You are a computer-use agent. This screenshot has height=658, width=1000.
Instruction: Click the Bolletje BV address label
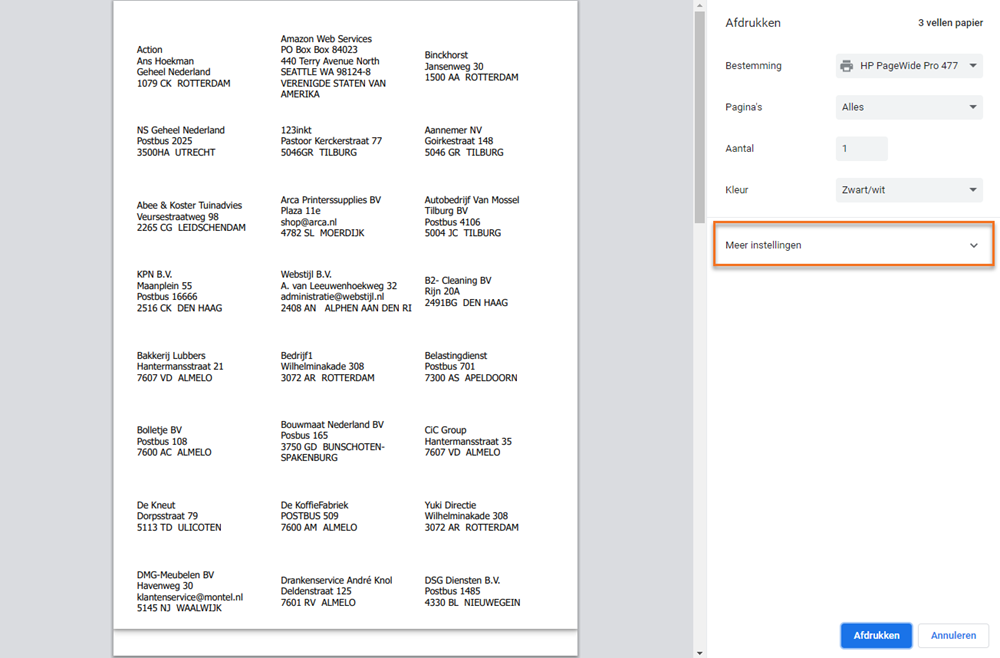pos(174,441)
